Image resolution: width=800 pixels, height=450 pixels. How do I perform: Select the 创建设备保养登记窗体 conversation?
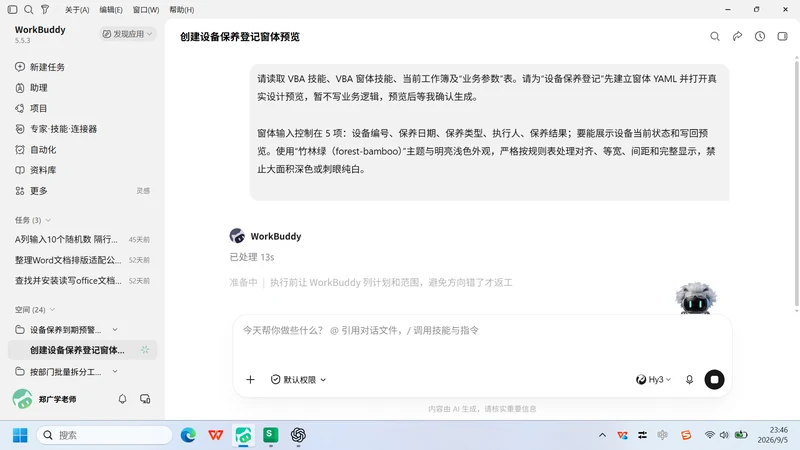82,350
